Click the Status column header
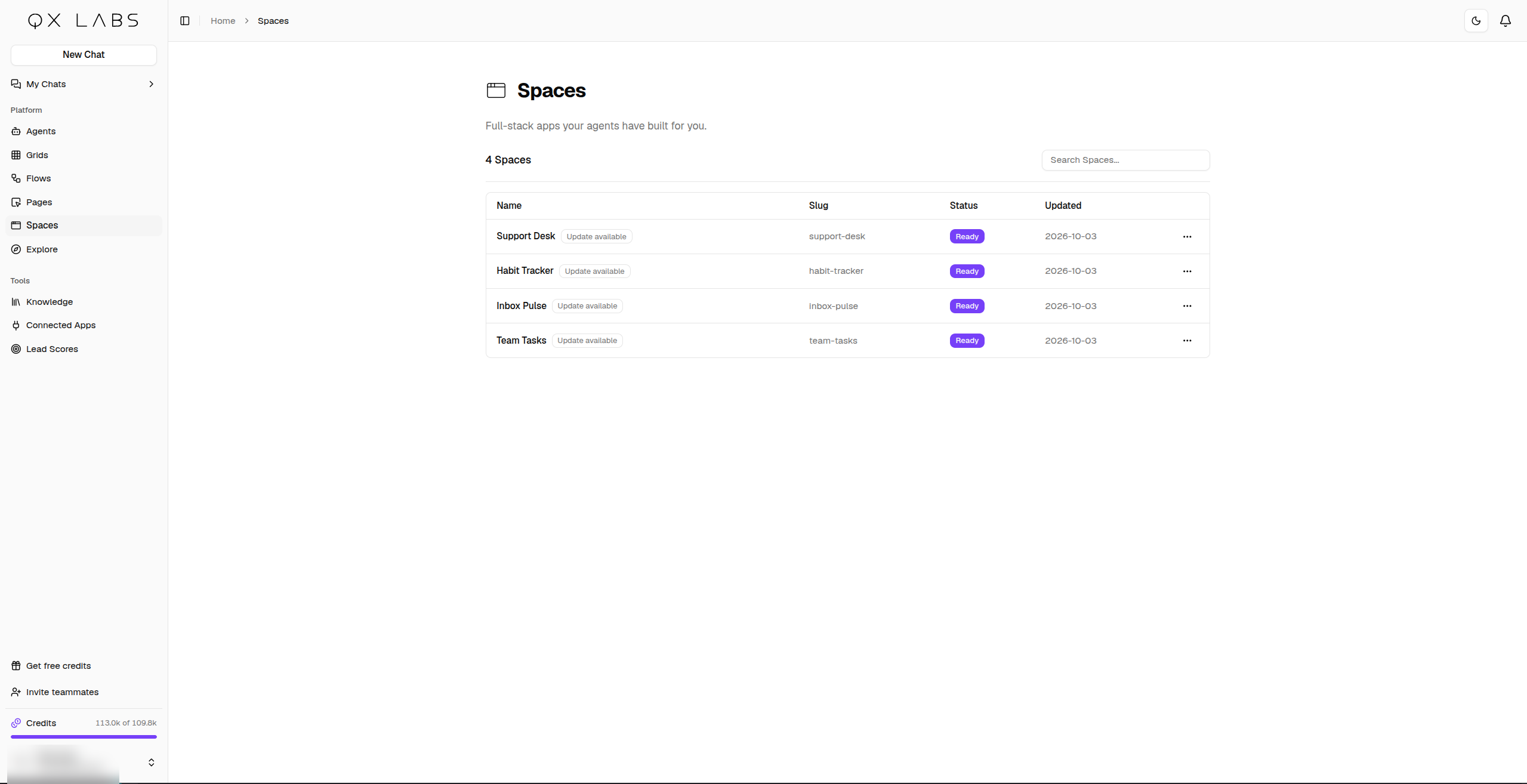Image resolution: width=1527 pixels, height=784 pixels. [963, 206]
